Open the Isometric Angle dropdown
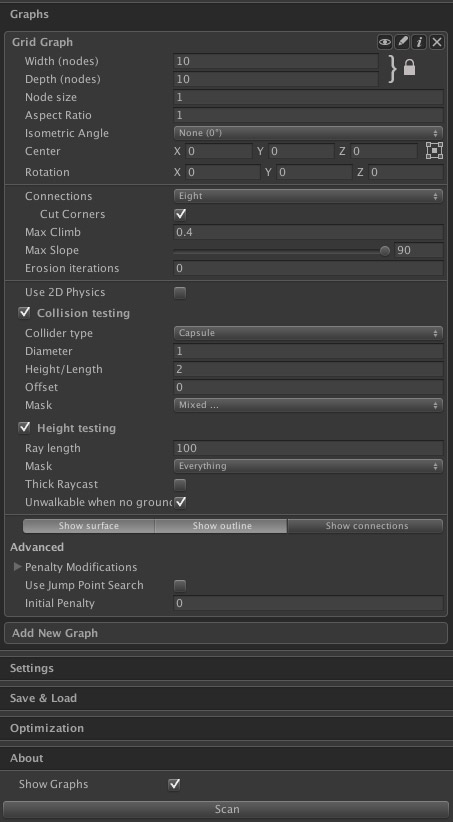The width and height of the screenshot is (453, 822). point(308,133)
